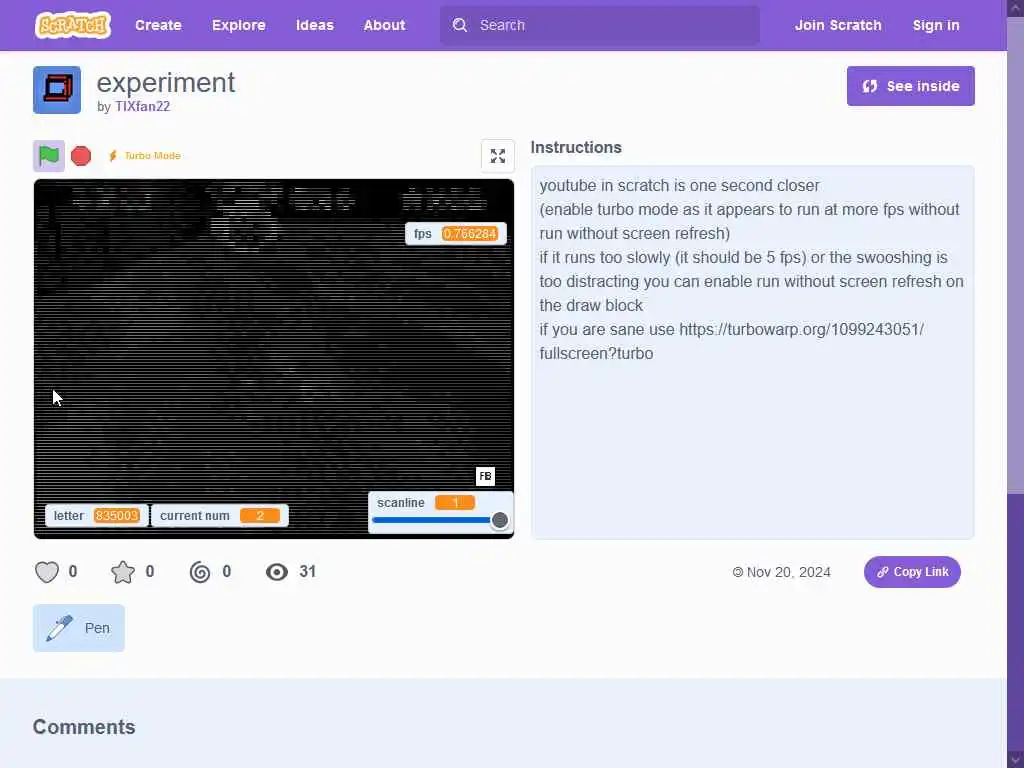The width and height of the screenshot is (1024, 768).
Task: Open the experiment project author avatar
Action: (57, 90)
